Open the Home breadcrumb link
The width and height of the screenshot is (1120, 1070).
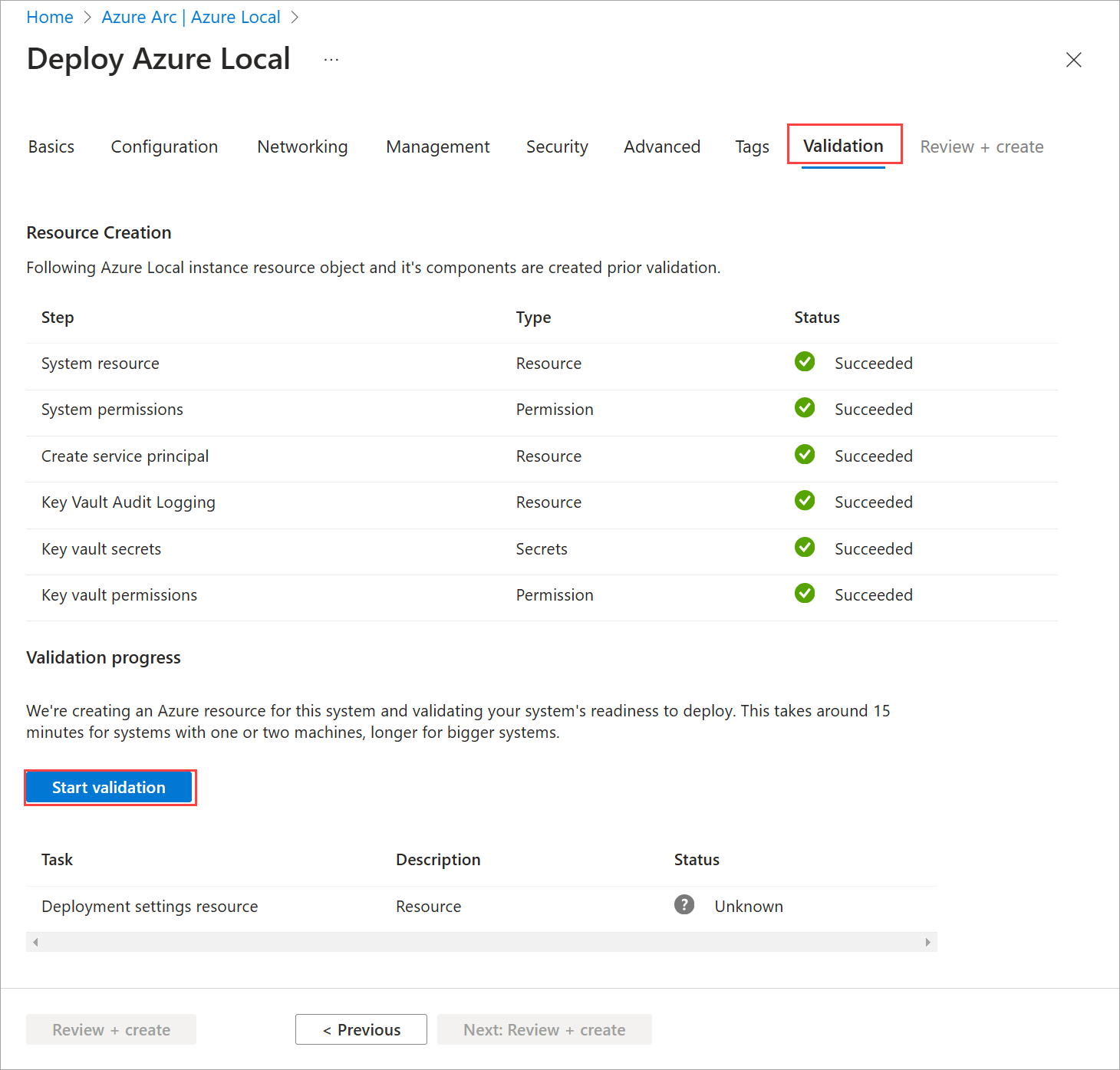(50, 17)
